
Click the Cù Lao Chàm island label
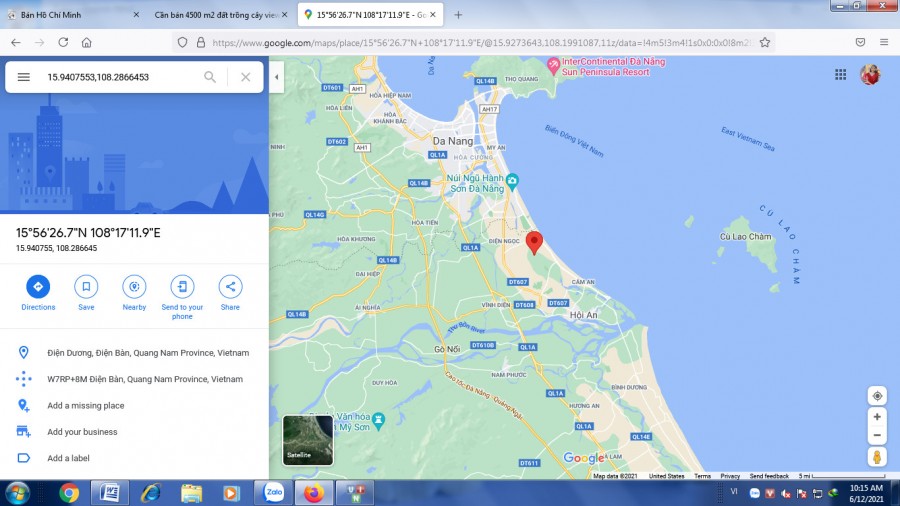pos(746,236)
